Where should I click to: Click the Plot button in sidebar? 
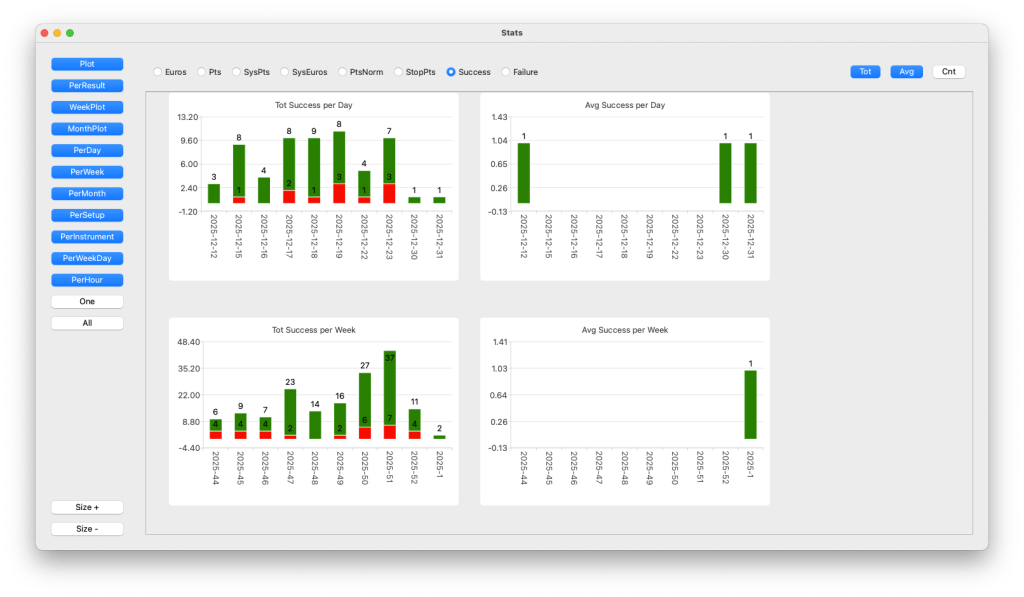[x=87, y=64]
